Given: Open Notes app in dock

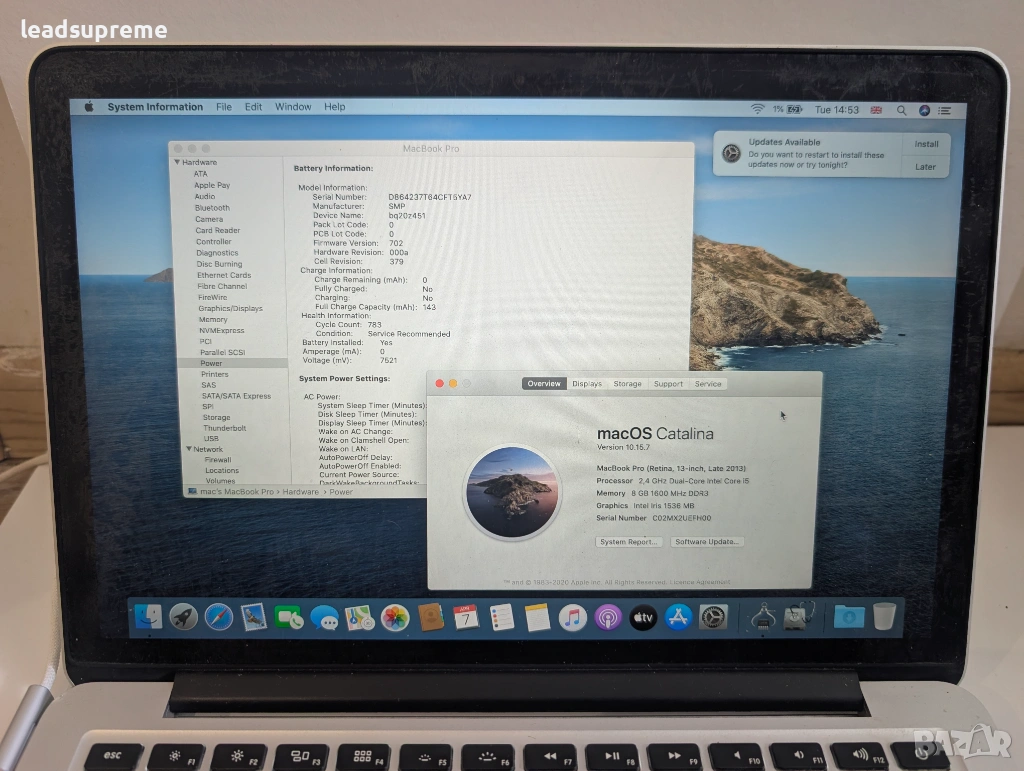Looking at the screenshot, I should tap(537, 618).
